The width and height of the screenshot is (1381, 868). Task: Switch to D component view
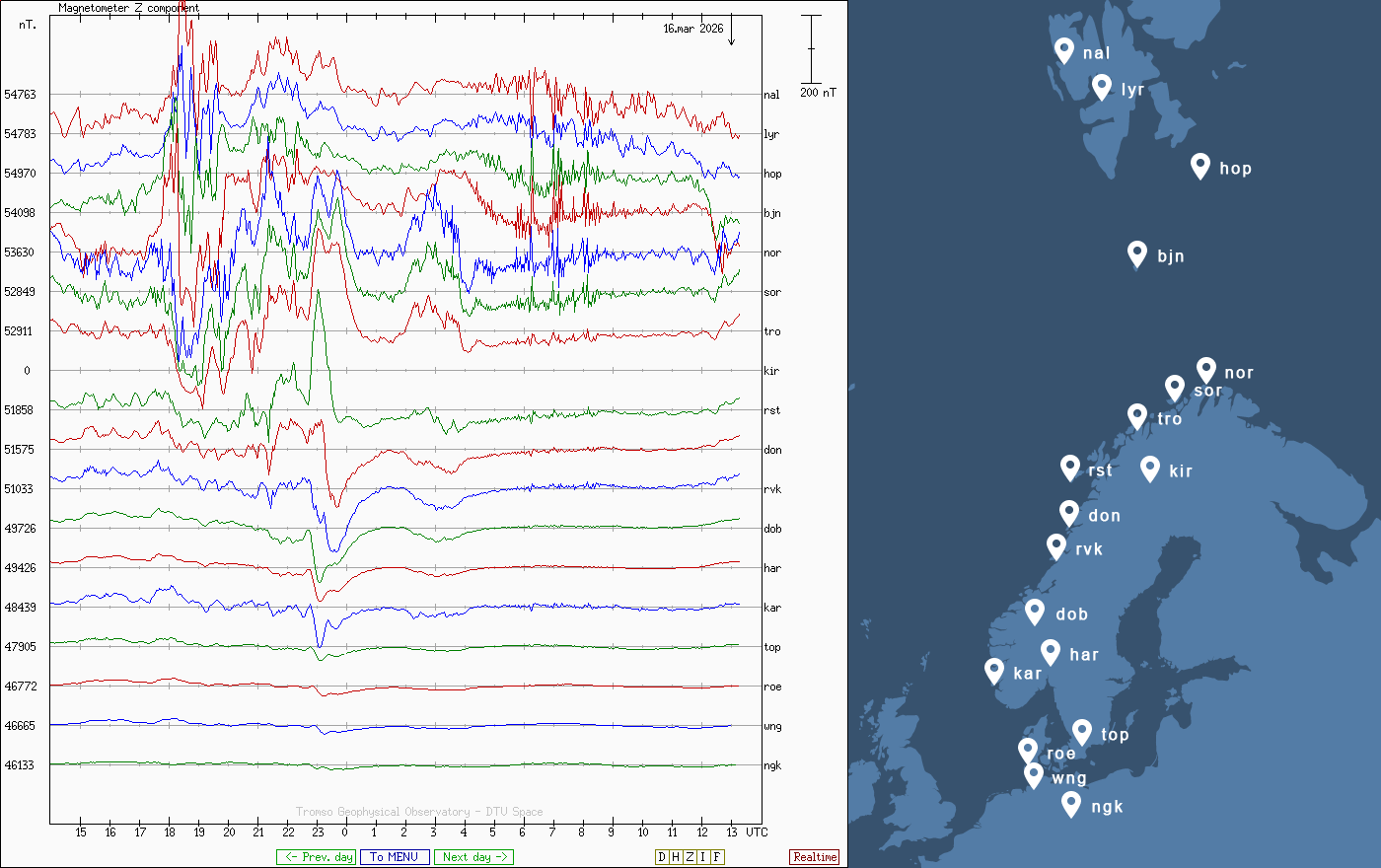[662, 857]
